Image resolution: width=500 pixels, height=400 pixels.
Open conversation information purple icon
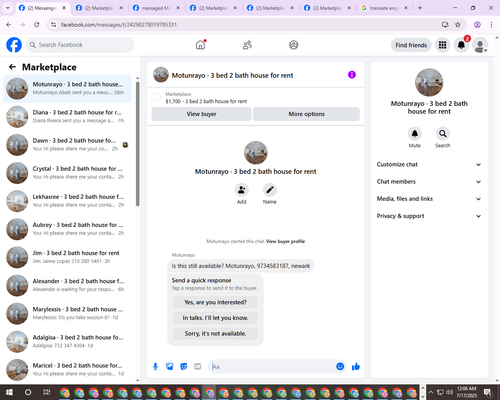coord(352,75)
